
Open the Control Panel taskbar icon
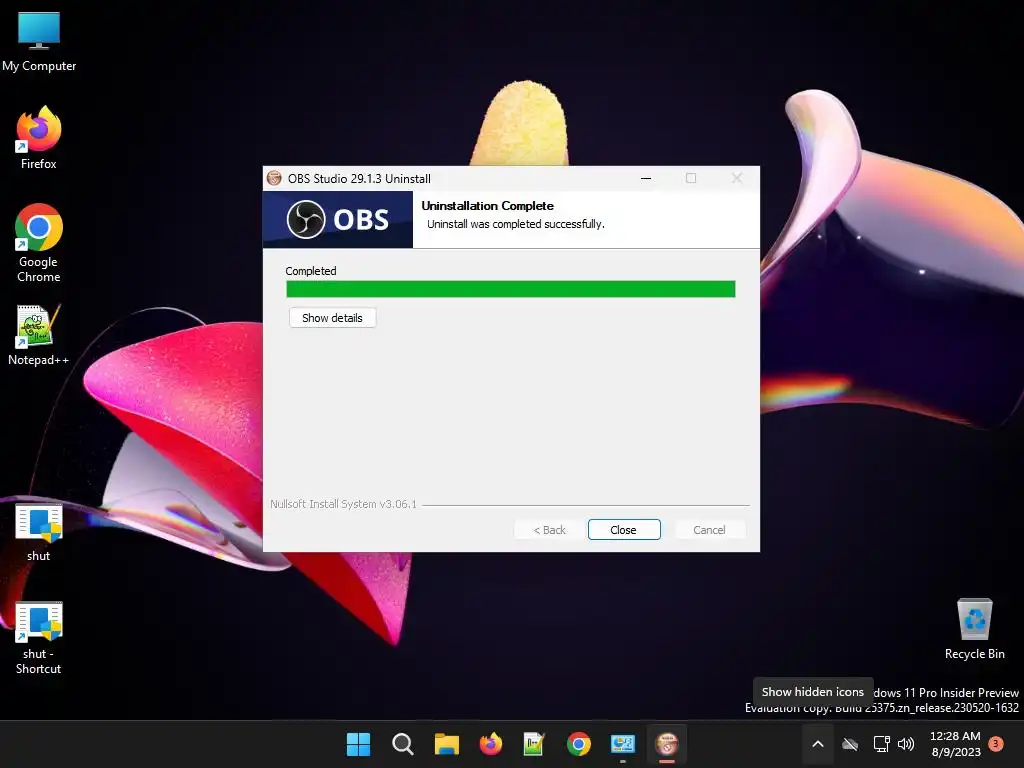[x=623, y=744]
